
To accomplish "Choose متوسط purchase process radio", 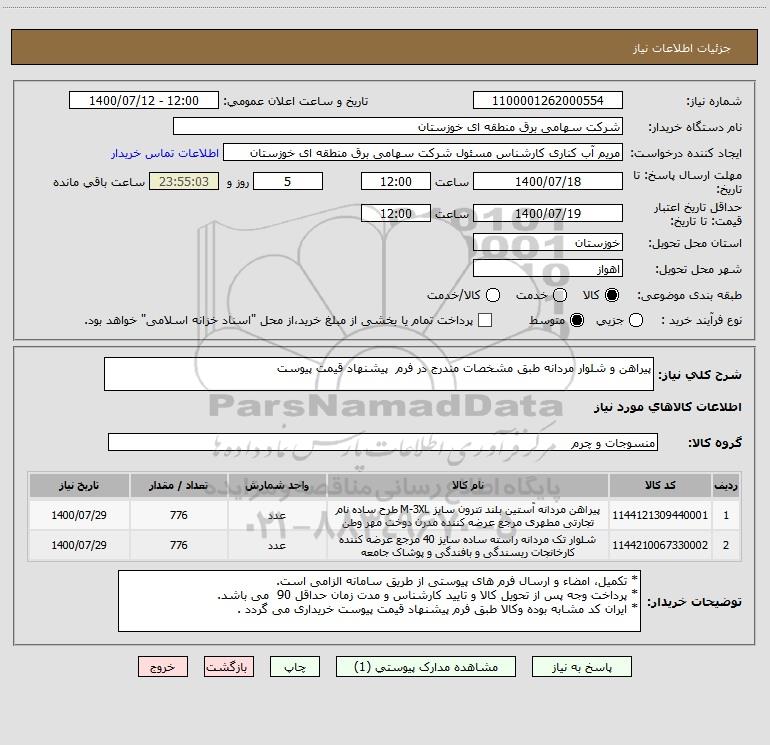I will (577, 320).
